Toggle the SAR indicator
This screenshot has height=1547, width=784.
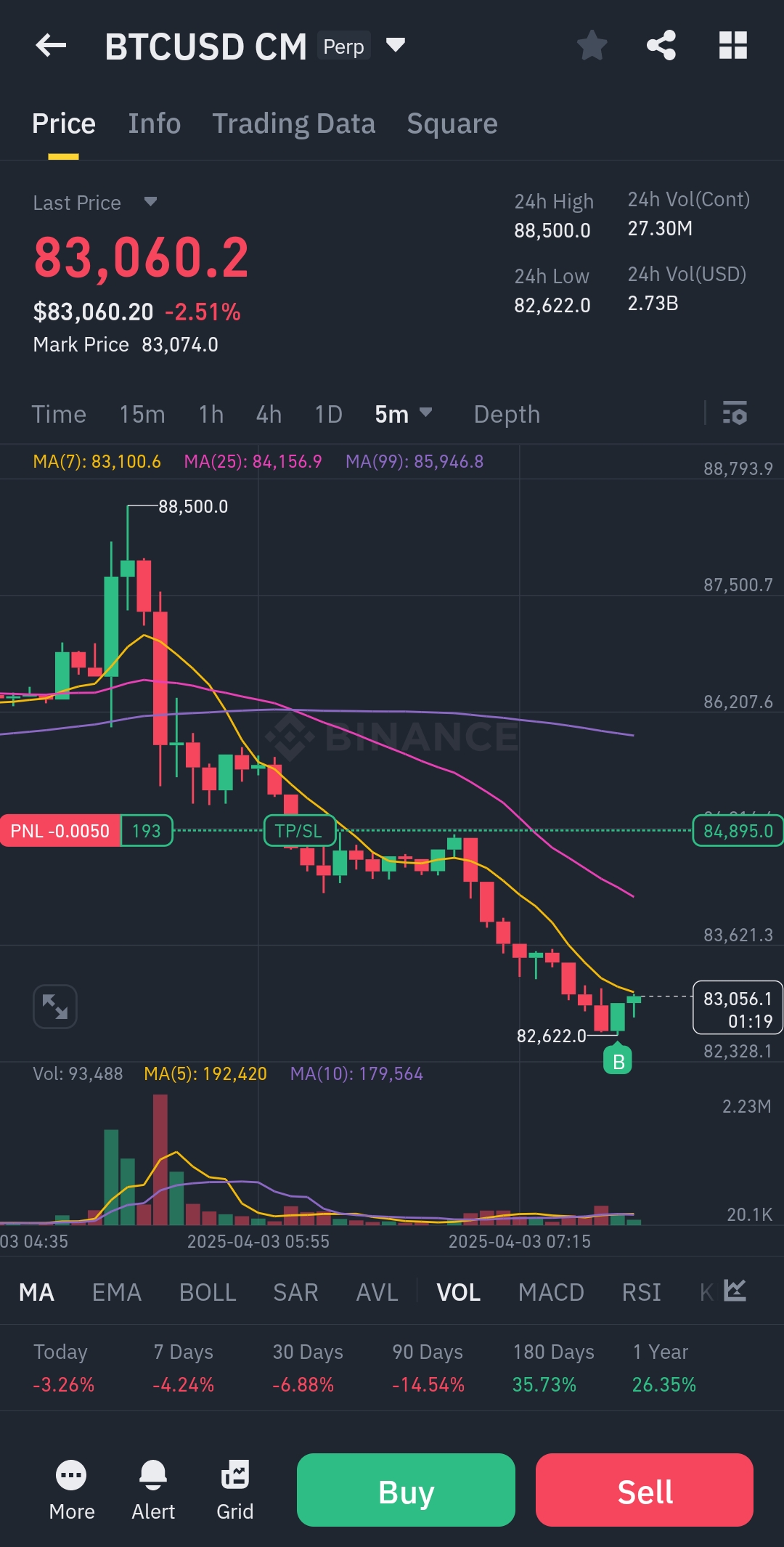click(295, 1292)
